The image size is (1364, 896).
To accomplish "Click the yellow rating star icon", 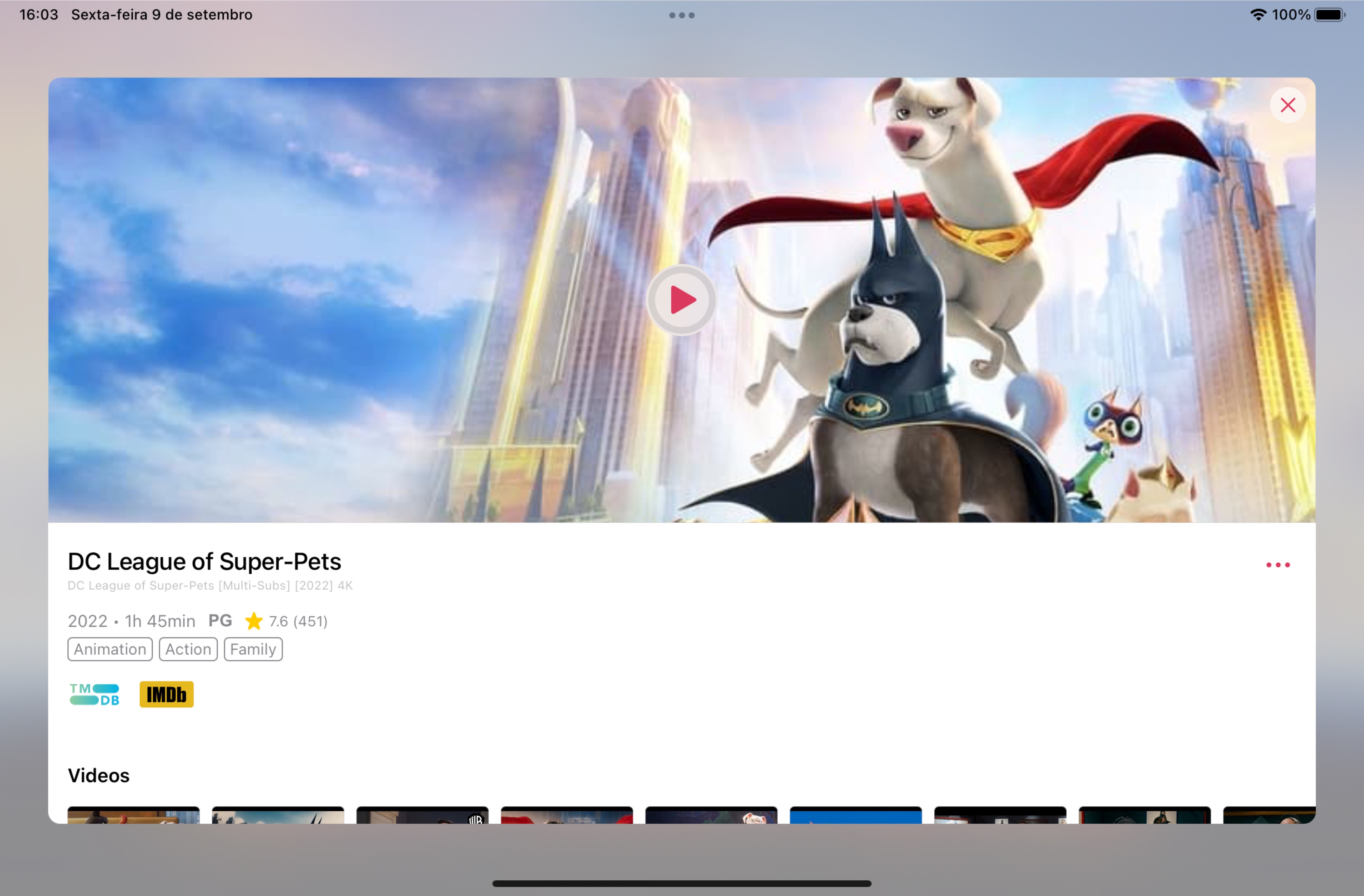I will click(253, 621).
